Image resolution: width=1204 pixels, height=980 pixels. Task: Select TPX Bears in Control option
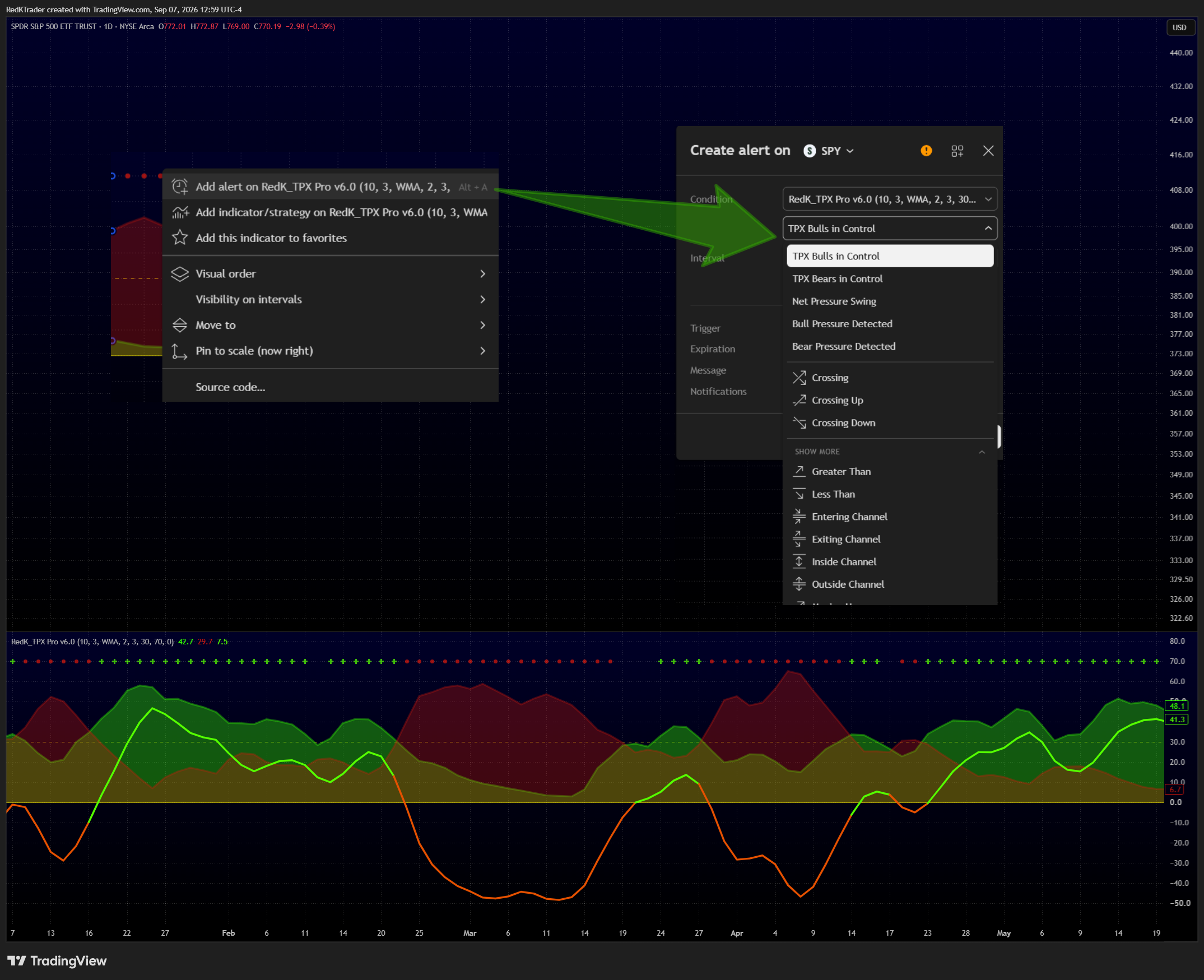(x=890, y=279)
